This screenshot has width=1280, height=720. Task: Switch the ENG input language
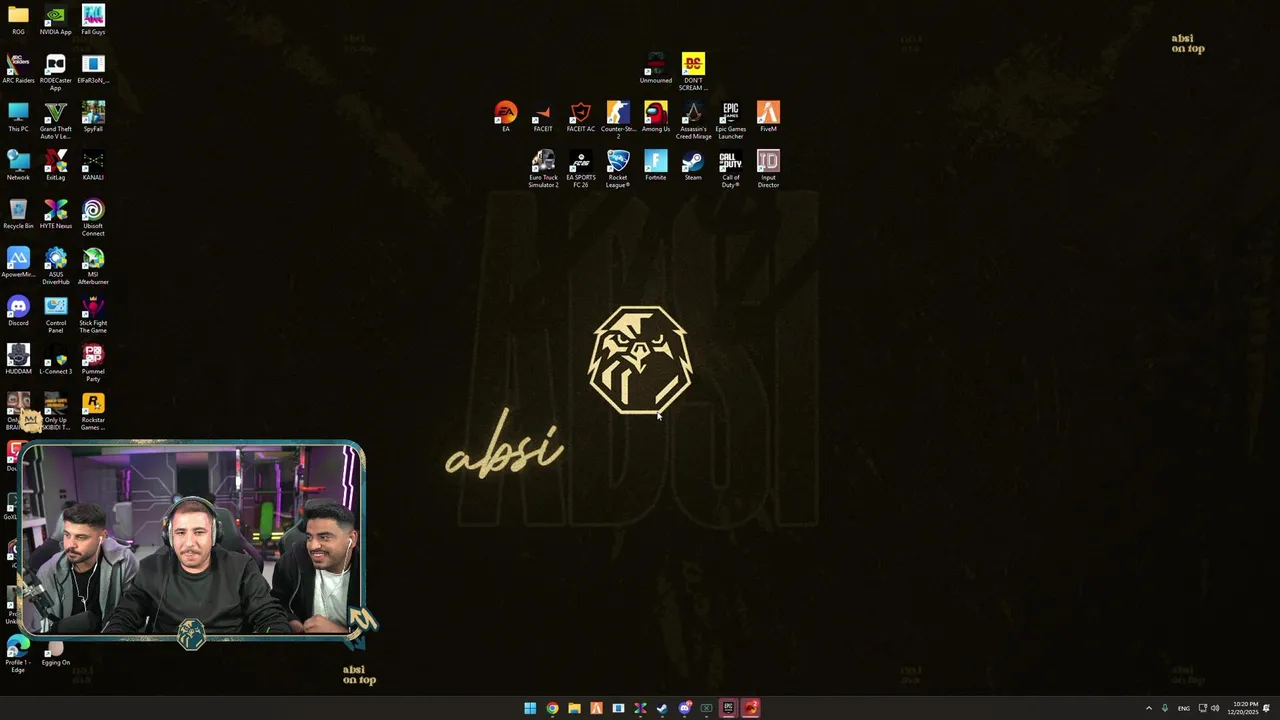pyautogui.click(x=1184, y=708)
